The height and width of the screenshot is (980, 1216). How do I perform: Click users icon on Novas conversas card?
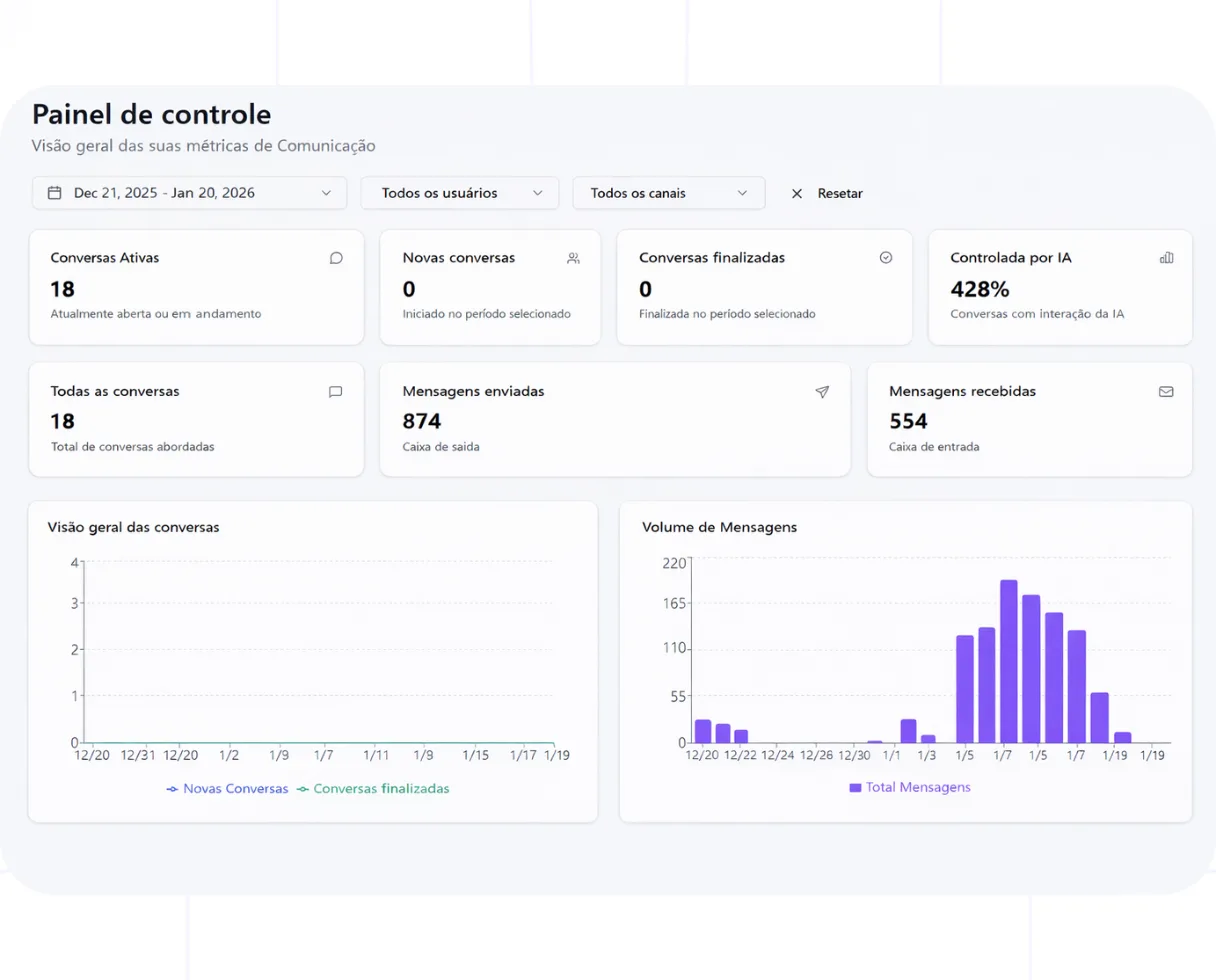pyautogui.click(x=573, y=258)
